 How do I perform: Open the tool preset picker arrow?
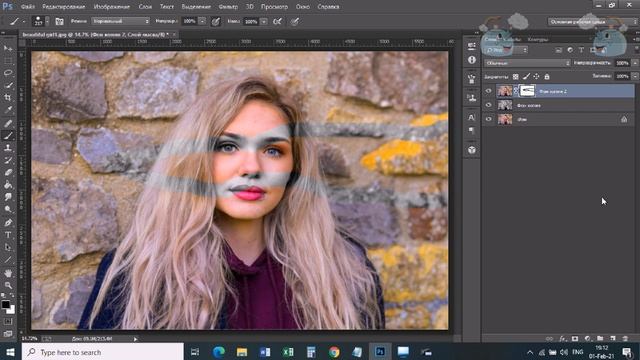(x=24, y=21)
